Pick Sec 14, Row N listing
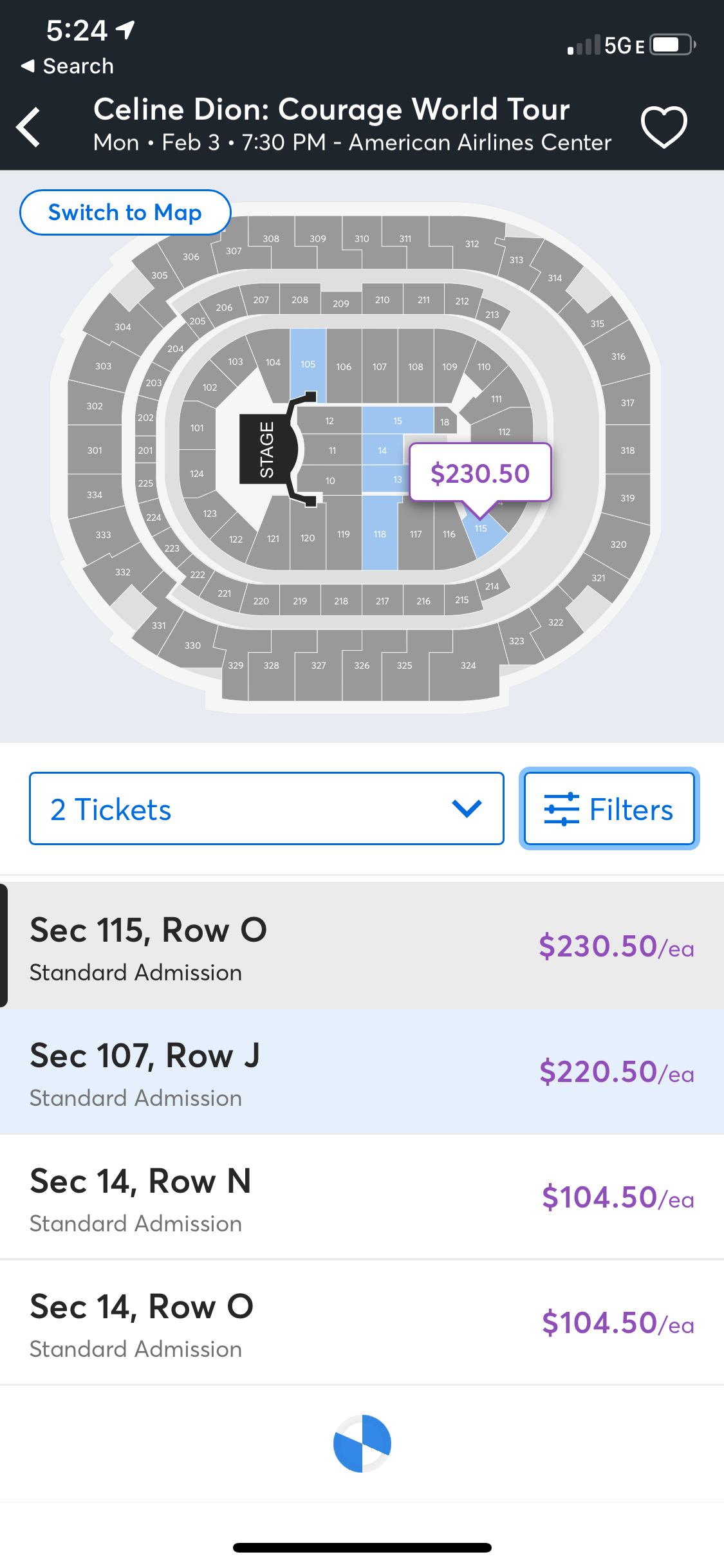724x1568 pixels. (362, 1197)
